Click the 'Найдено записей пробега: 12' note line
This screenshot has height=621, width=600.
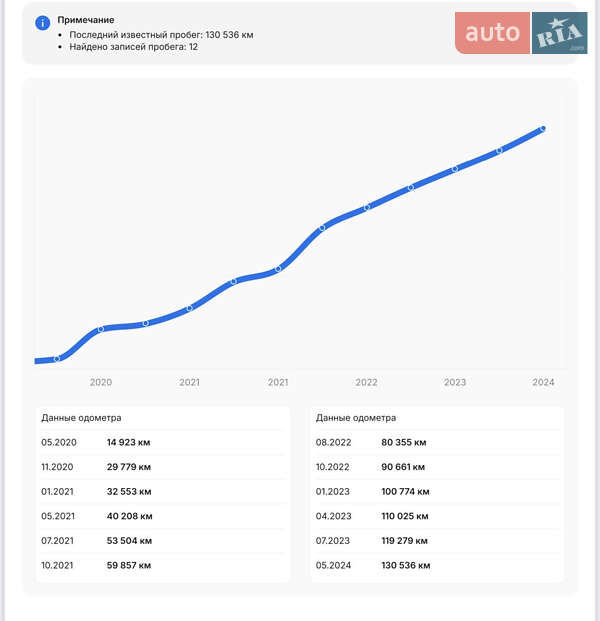133,47
